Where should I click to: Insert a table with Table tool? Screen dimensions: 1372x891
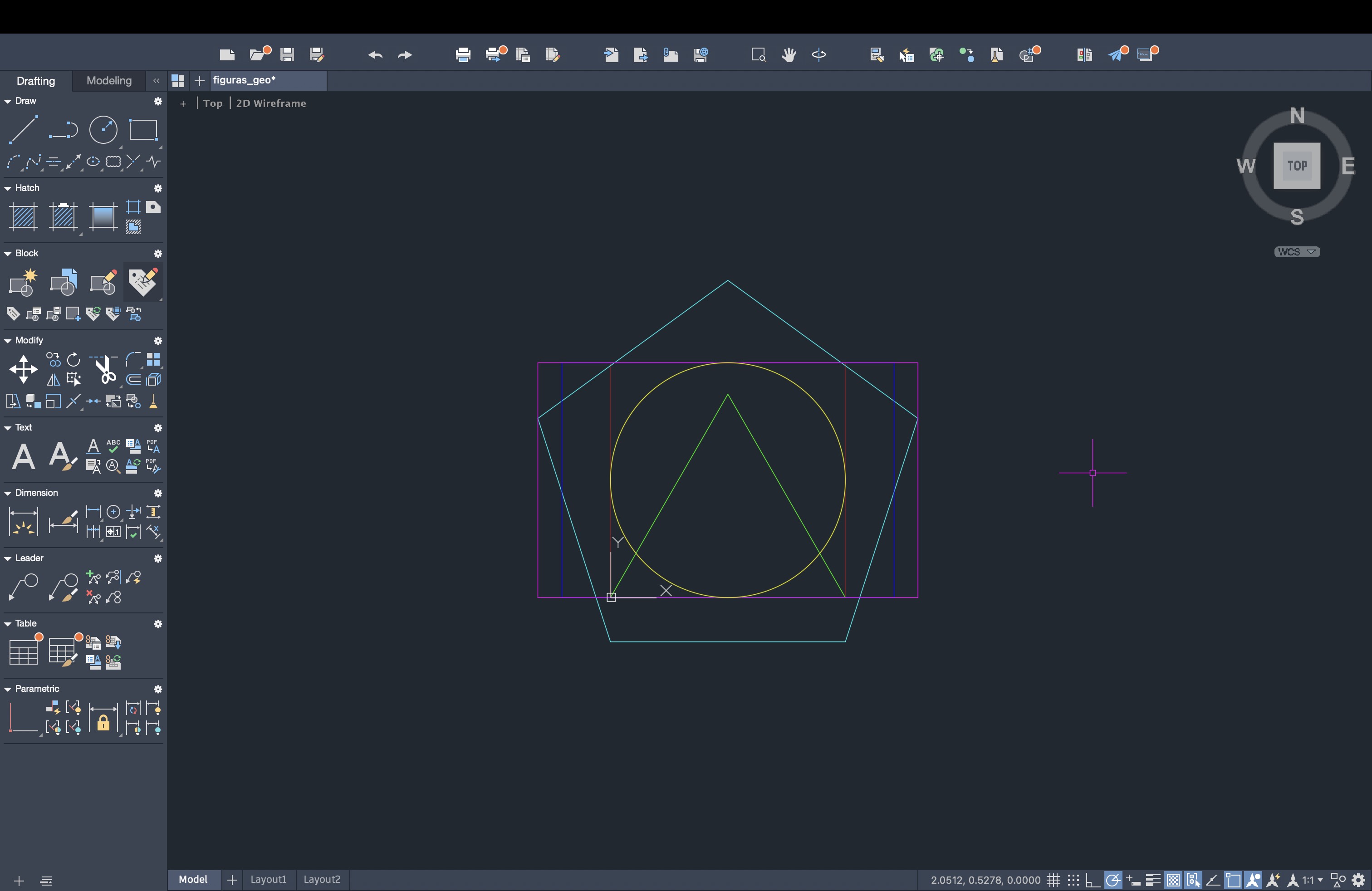[x=24, y=652]
